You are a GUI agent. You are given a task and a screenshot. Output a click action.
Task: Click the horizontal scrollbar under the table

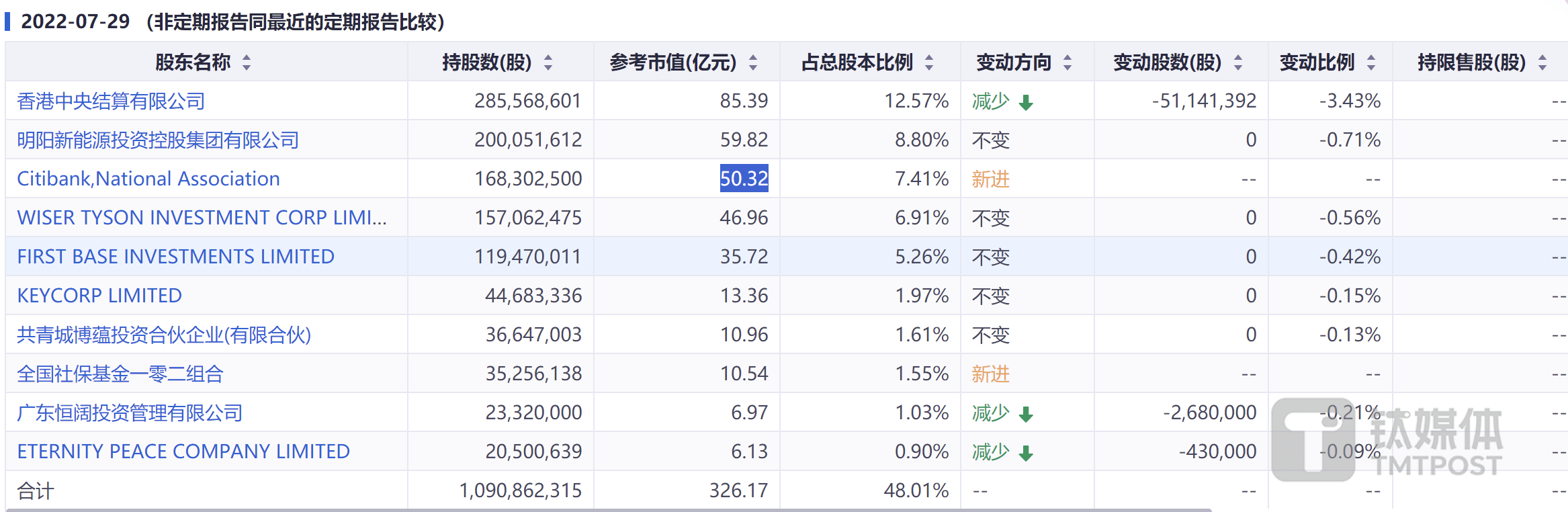605,510
